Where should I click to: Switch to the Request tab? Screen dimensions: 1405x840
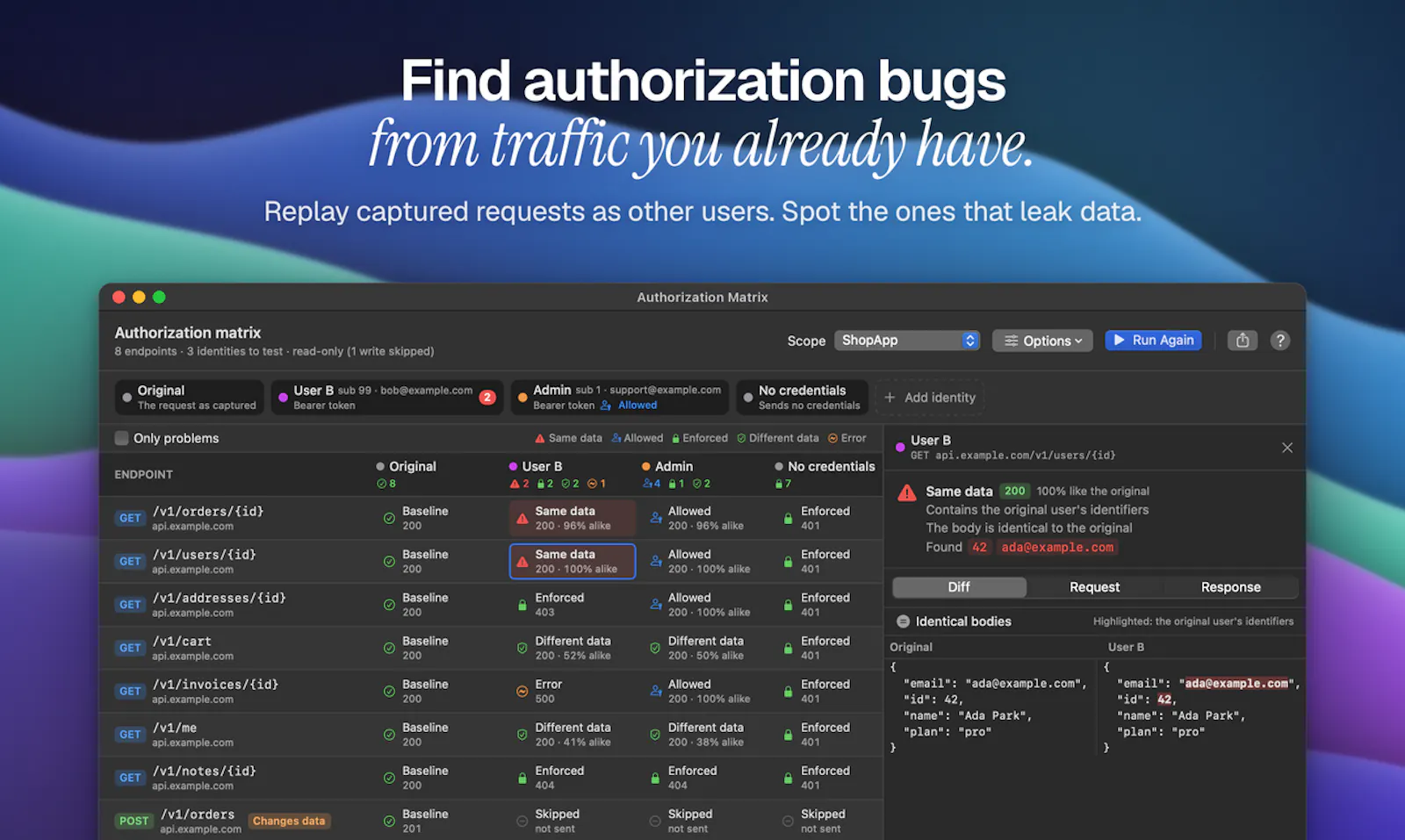(1094, 587)
